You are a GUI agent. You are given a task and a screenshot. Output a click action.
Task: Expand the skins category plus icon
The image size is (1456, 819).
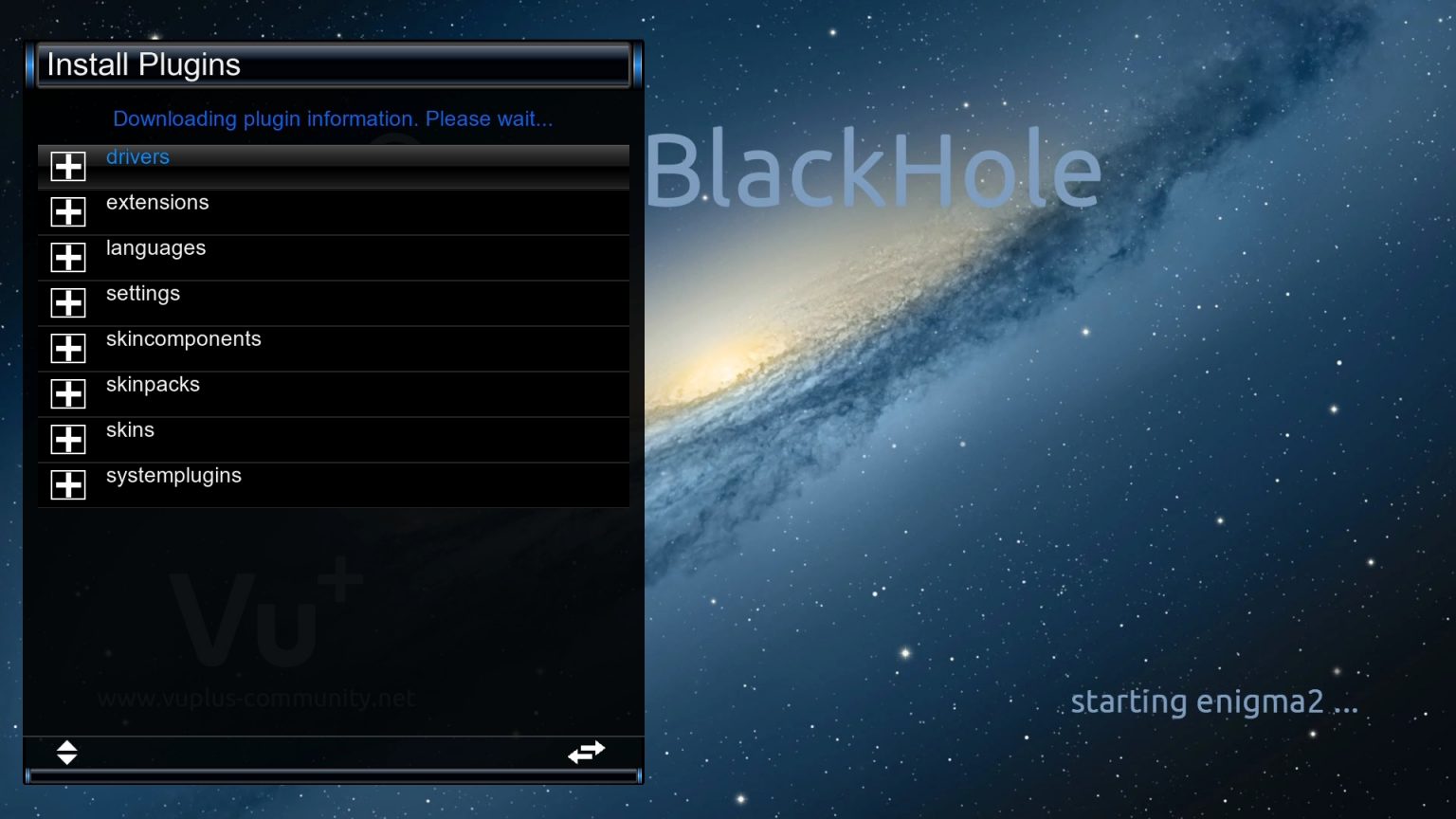point(68,440)
